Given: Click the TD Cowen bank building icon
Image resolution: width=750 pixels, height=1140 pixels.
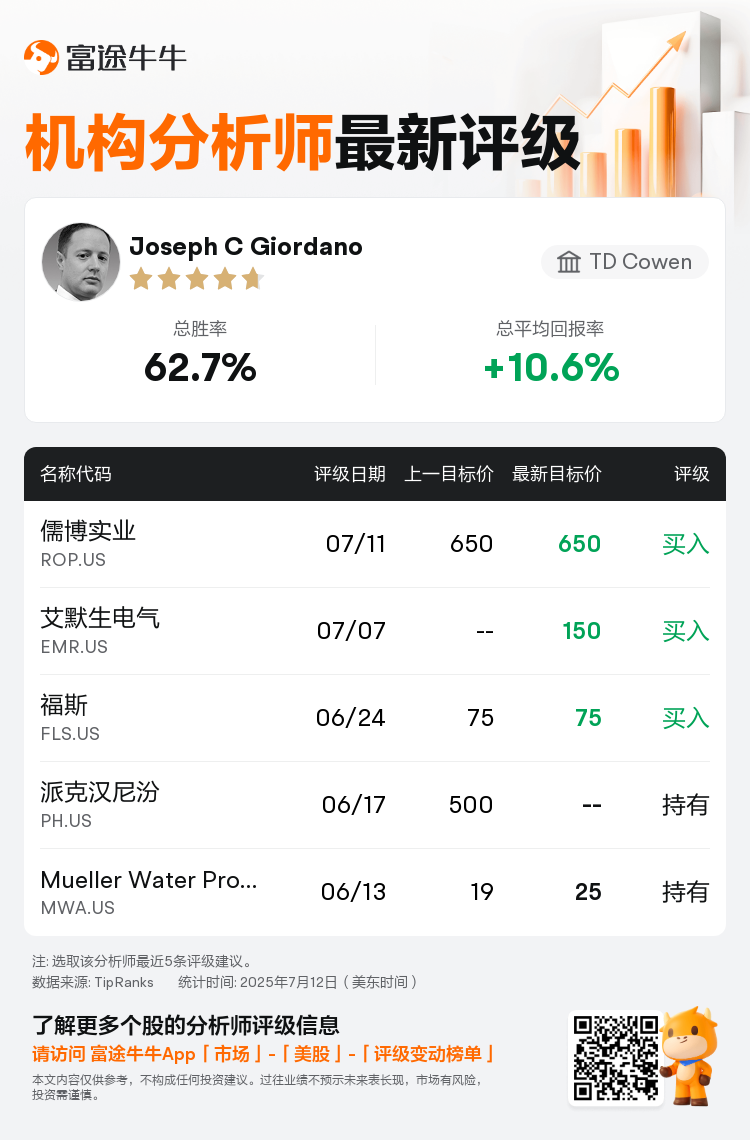Looking at the screenshot, I should point(568,262).
